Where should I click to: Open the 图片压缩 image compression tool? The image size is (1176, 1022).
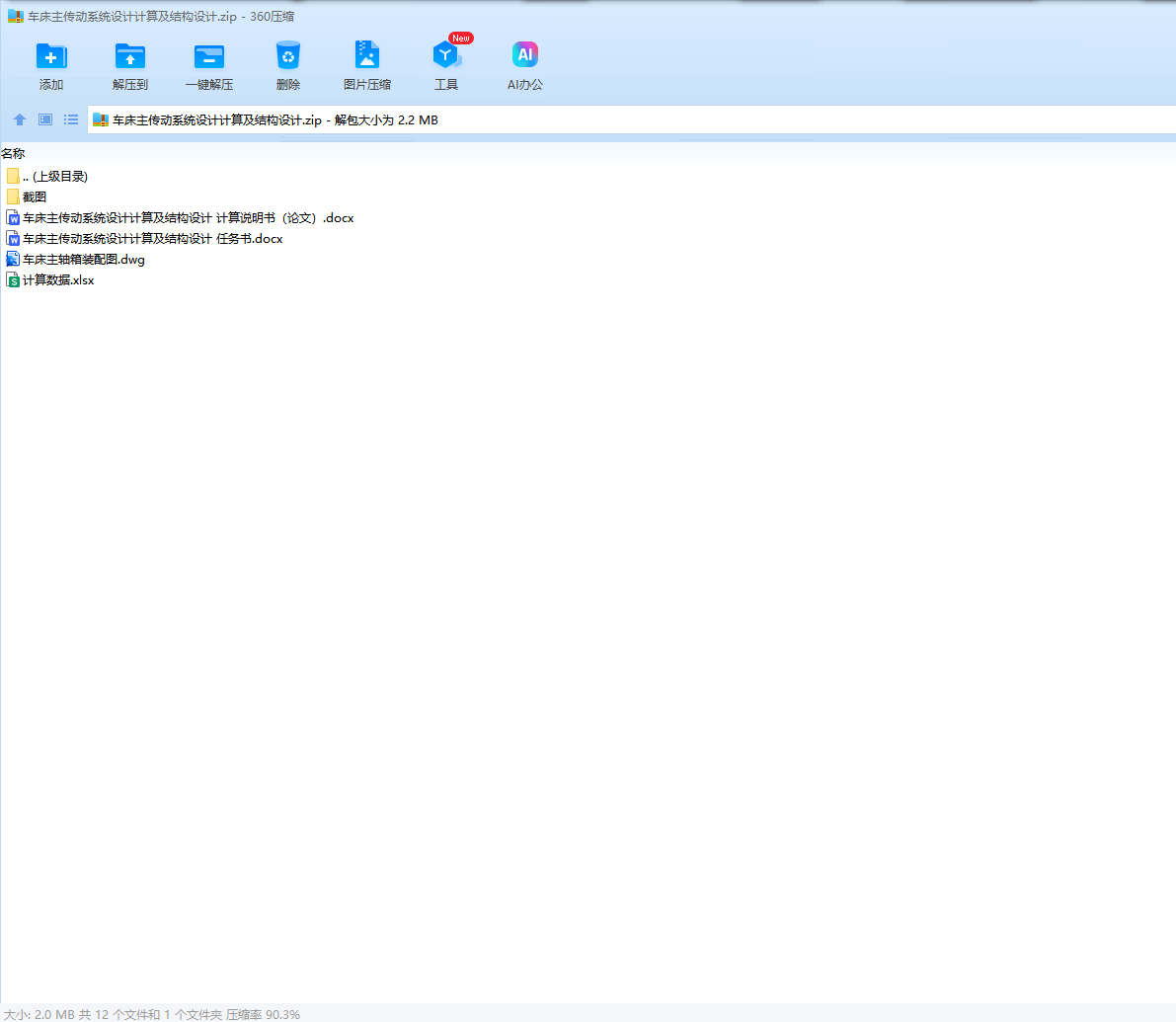pyautogui.click(x=366, y=55)
